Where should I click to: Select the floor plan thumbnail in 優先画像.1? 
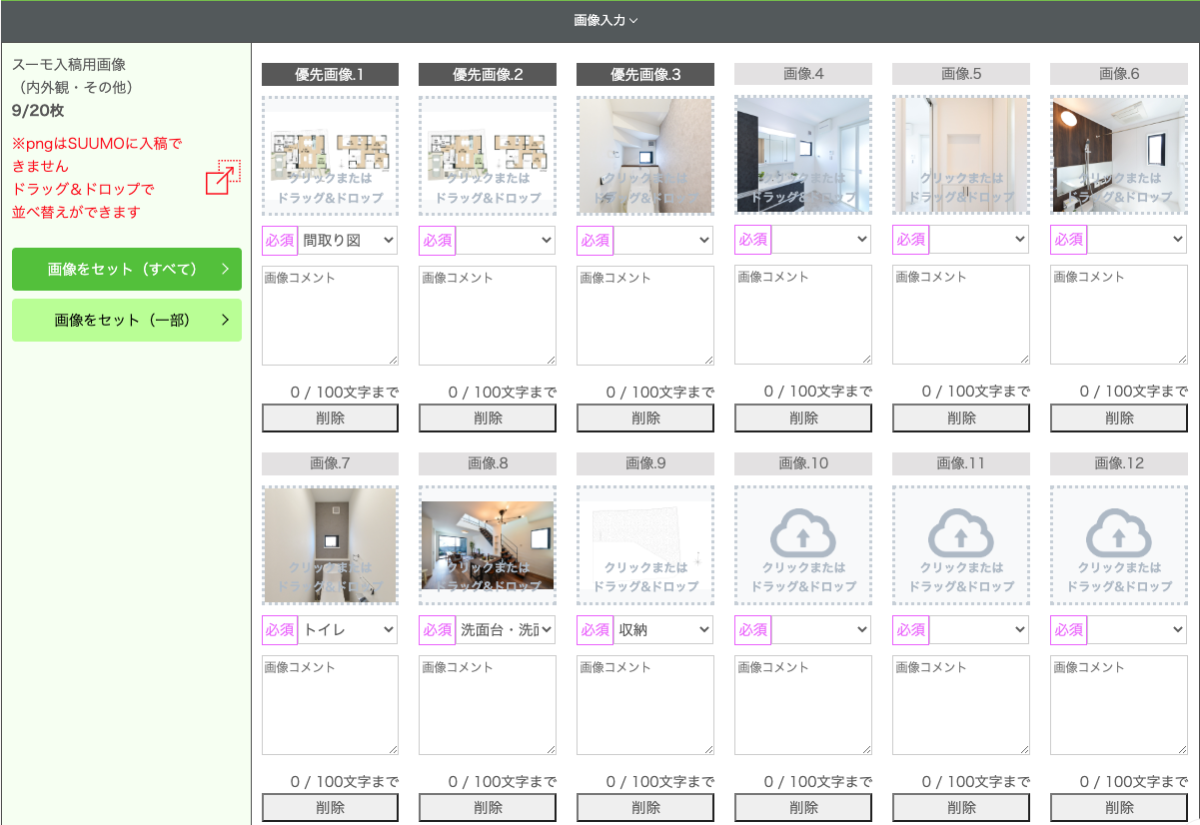click(x=330, y=155)
